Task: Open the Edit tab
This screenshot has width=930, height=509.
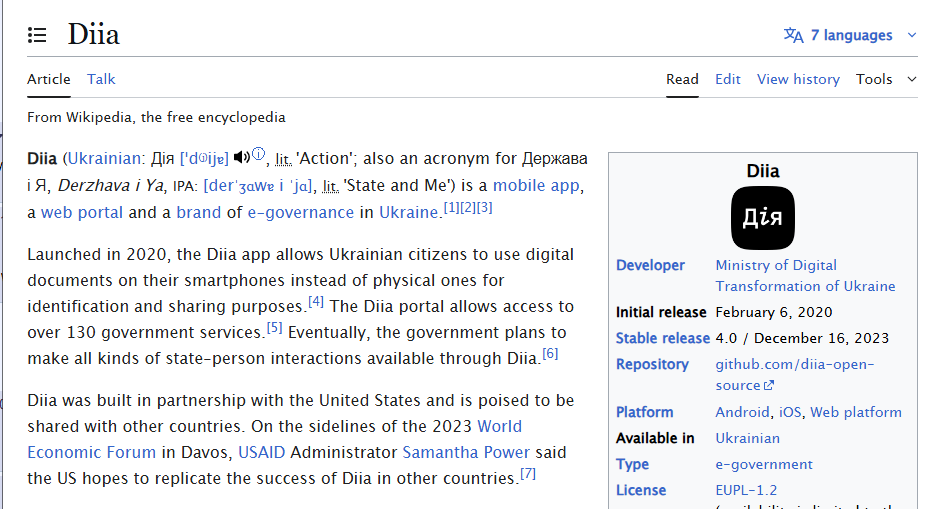Action: click(728, 79)
